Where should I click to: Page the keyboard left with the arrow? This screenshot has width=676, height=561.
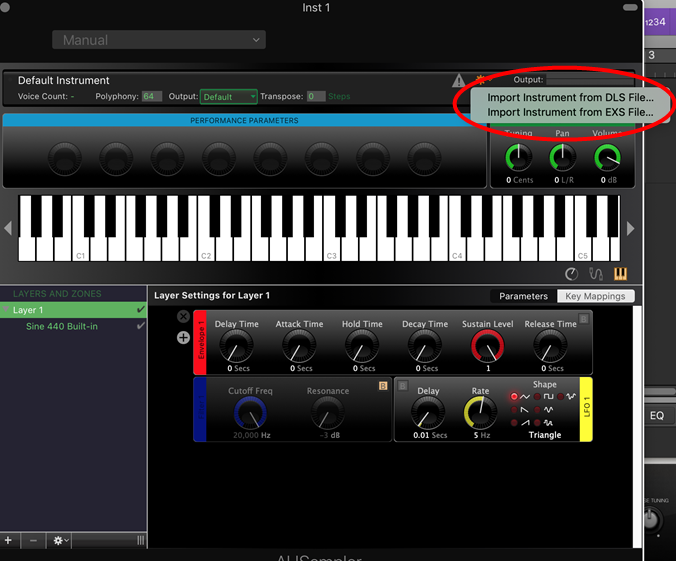8,228
